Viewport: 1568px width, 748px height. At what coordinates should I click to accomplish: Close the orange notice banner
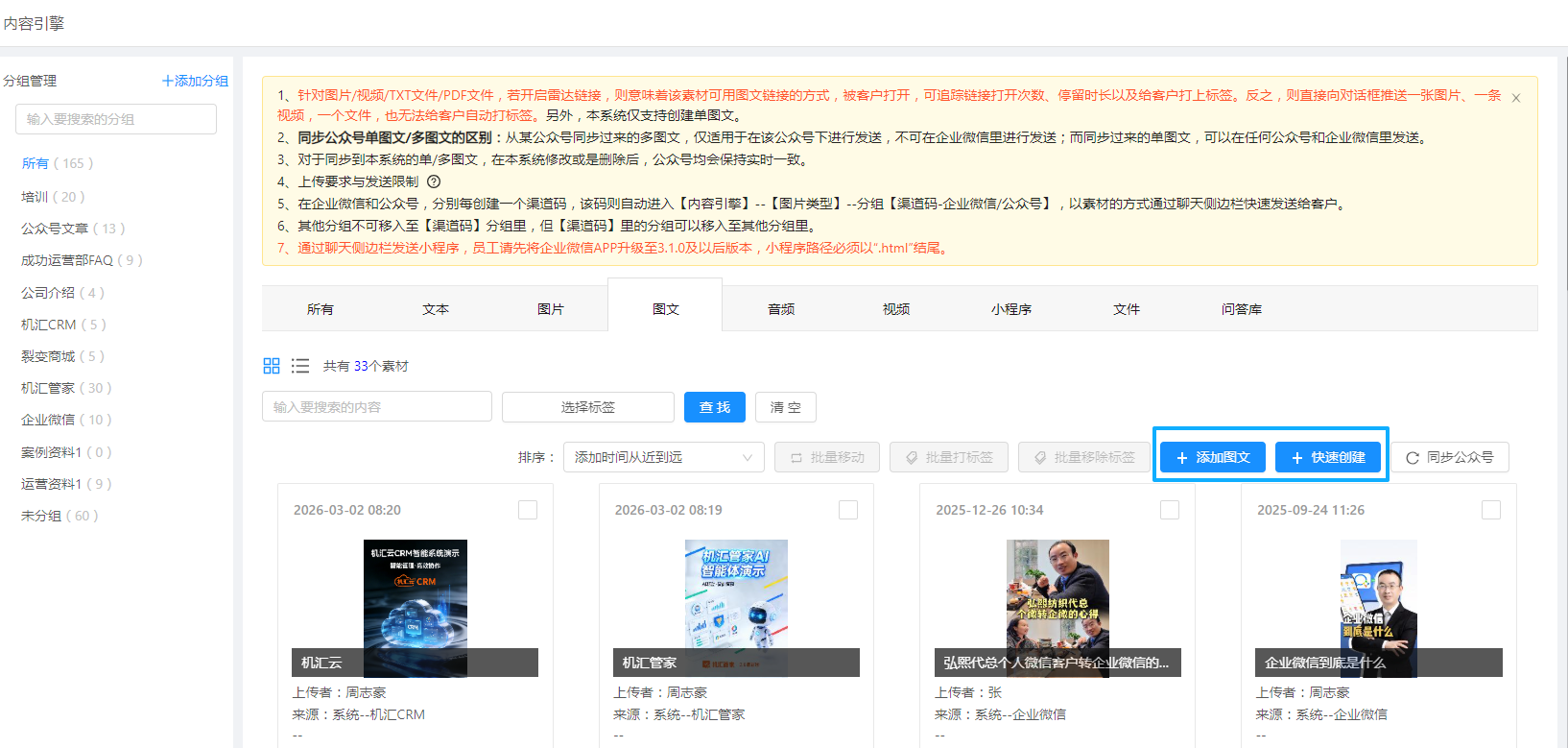click(x=1516, y=98)
